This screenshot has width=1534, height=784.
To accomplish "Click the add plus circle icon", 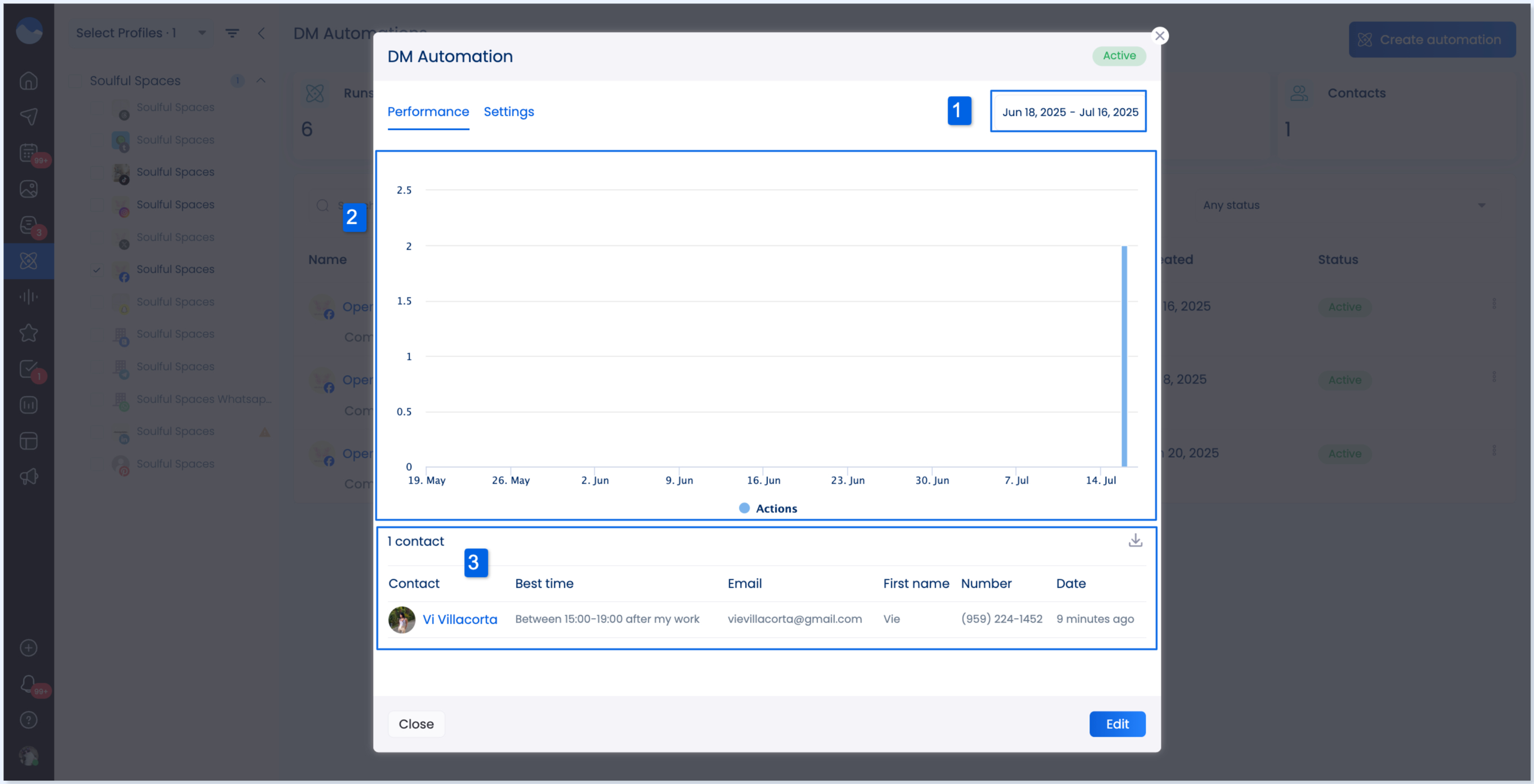I will tap(29, 648).
